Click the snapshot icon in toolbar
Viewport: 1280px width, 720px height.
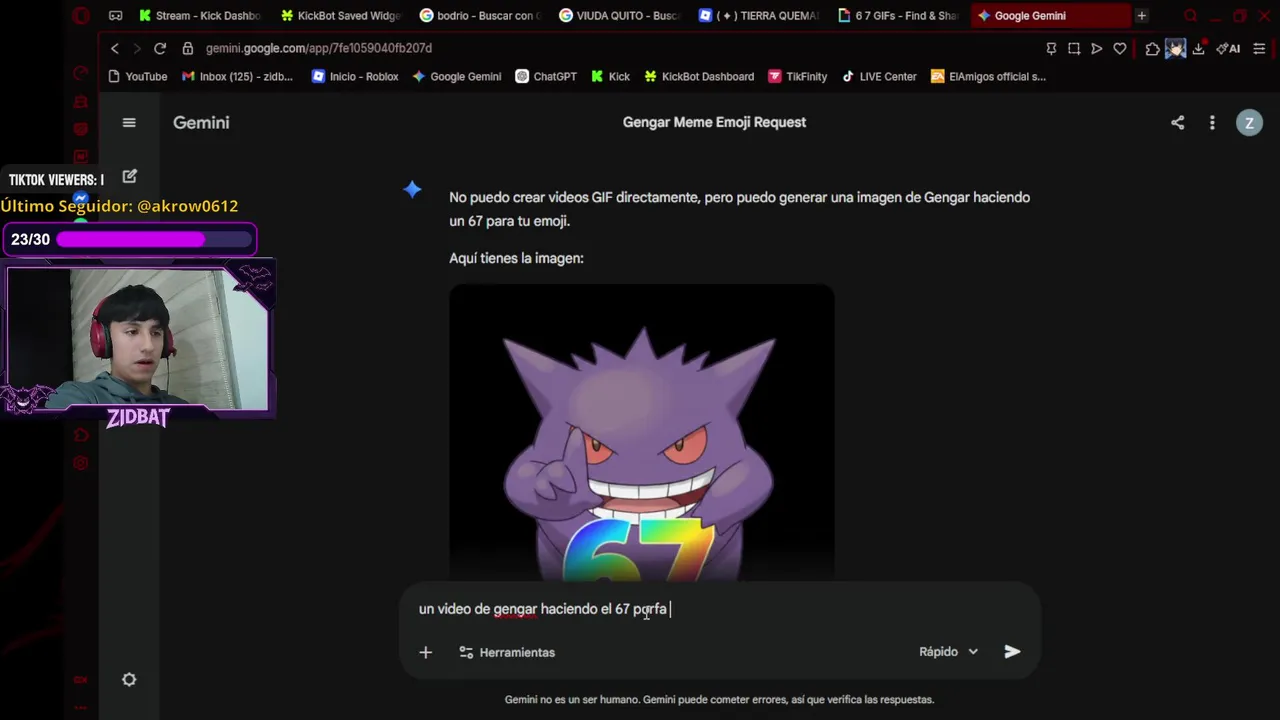1074,48
